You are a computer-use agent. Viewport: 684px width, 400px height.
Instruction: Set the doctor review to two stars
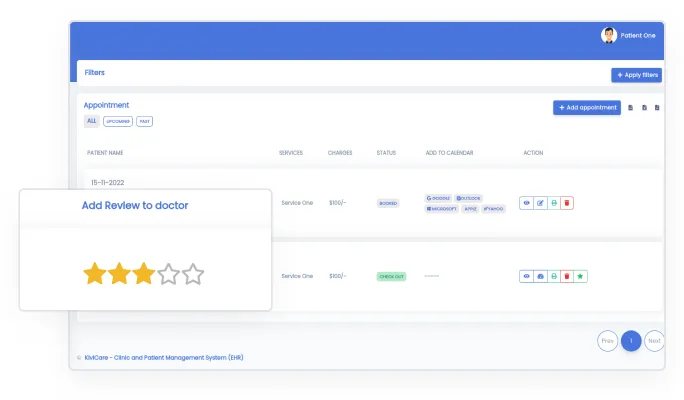coord(119,274)
